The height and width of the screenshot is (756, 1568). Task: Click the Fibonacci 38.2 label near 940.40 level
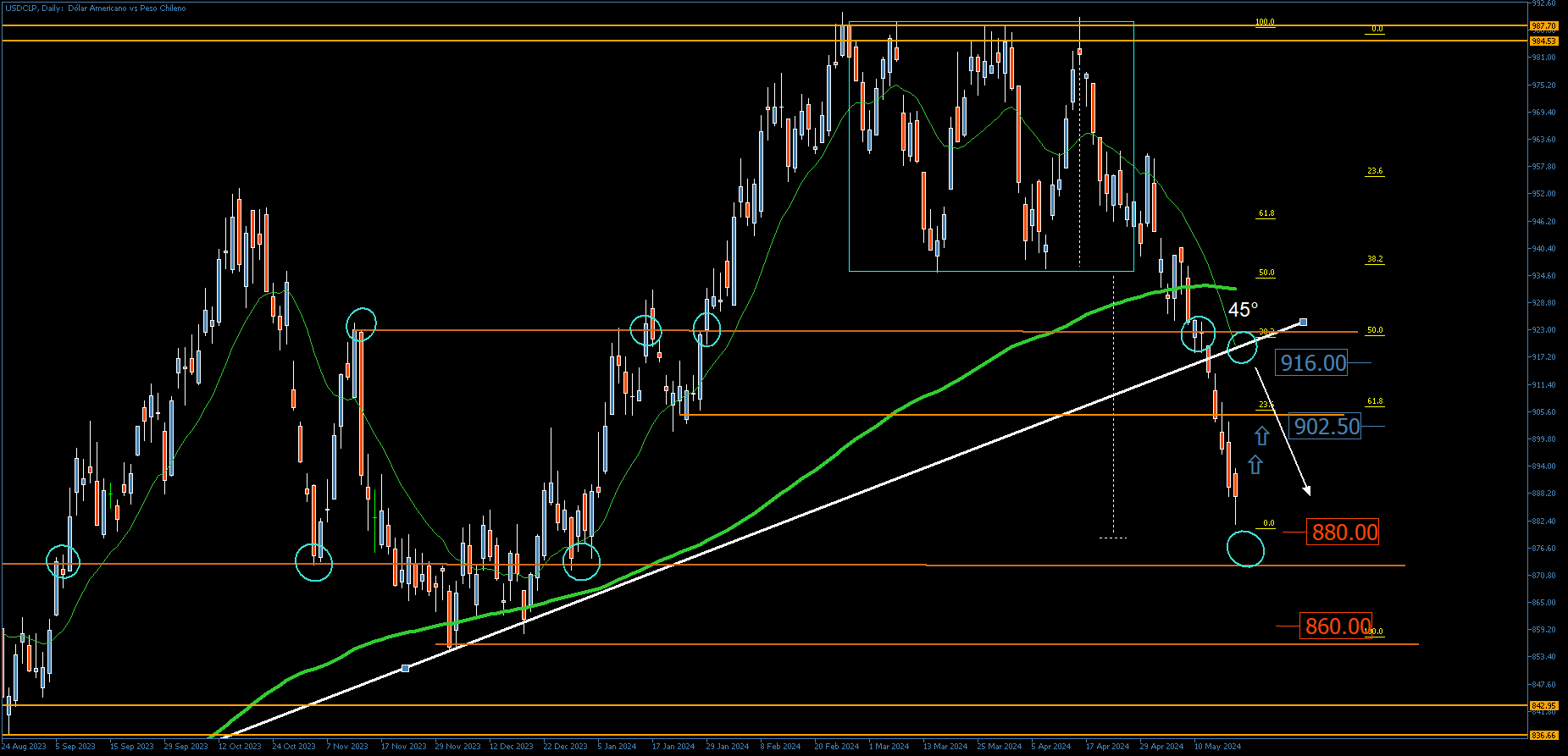pyautogui.click(x=1374, y=259)
